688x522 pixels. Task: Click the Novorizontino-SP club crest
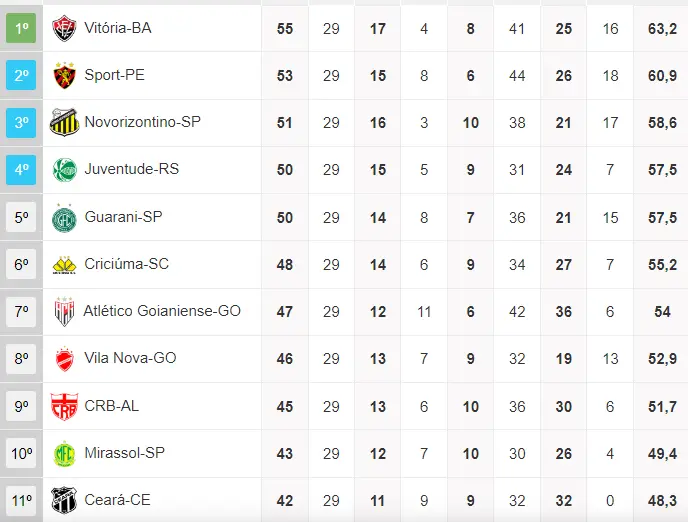(65, 122)
